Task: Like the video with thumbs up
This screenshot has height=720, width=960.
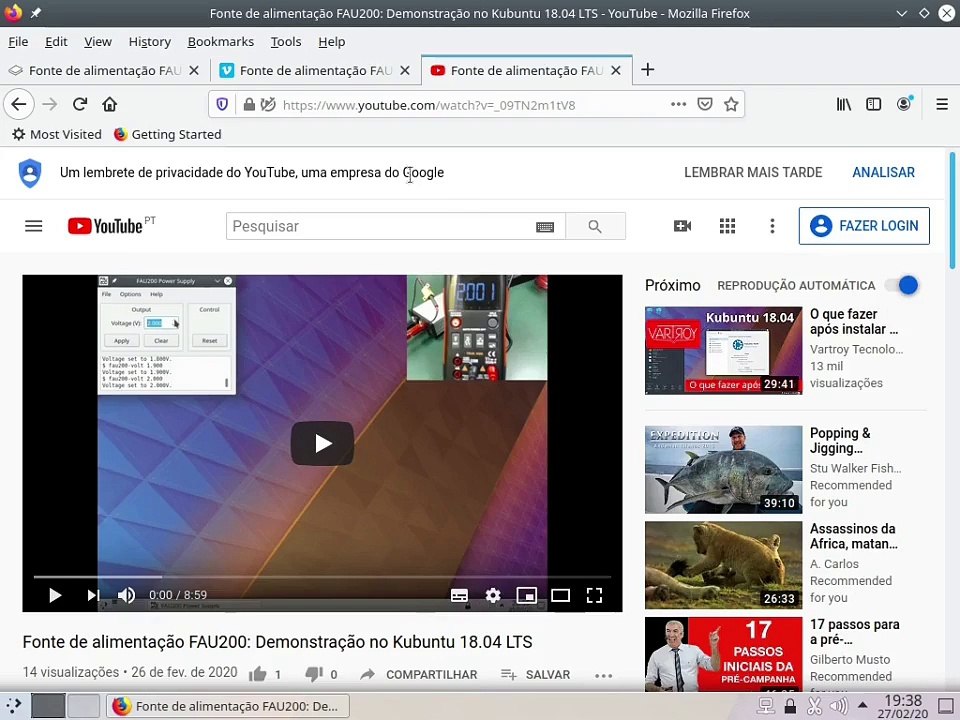Action: (258, 674)
